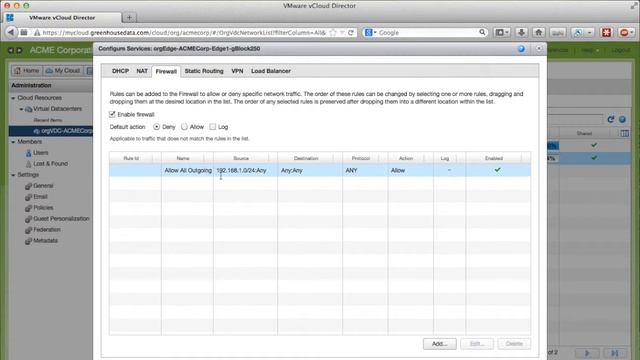Screen dimensions: 640x360
Task: Sort by Enabled column header
Action: point(493,158)
